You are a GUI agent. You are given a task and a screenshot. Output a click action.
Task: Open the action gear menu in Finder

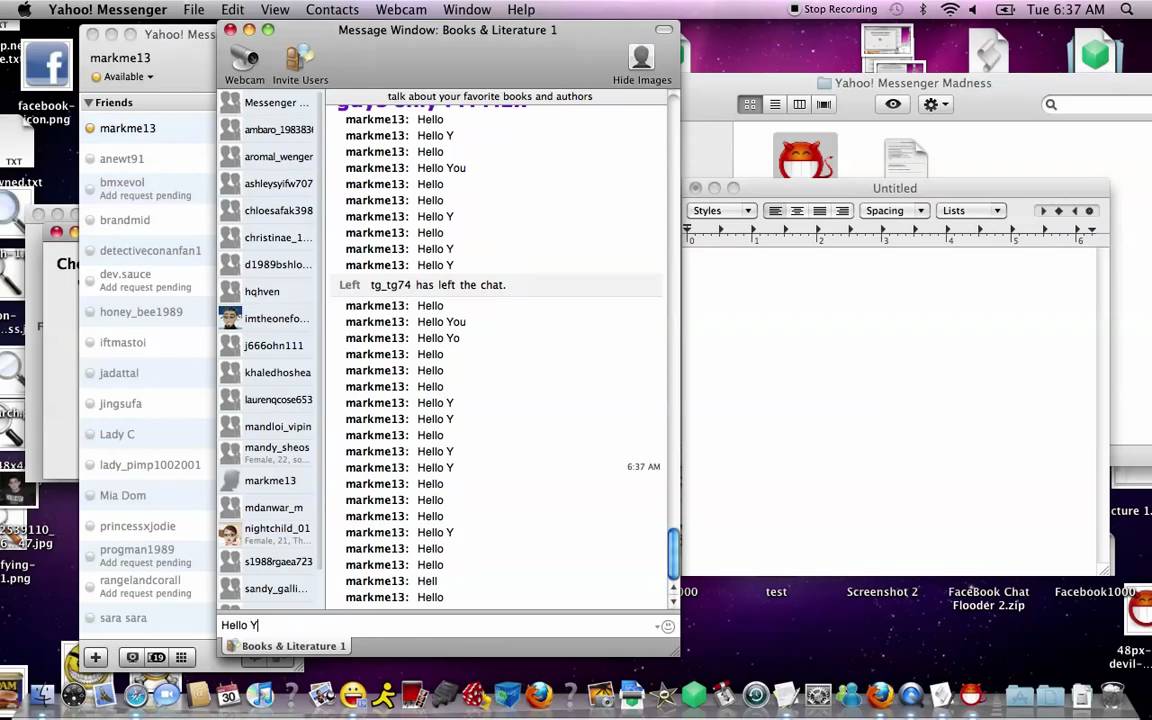click(x=935, y=104)
